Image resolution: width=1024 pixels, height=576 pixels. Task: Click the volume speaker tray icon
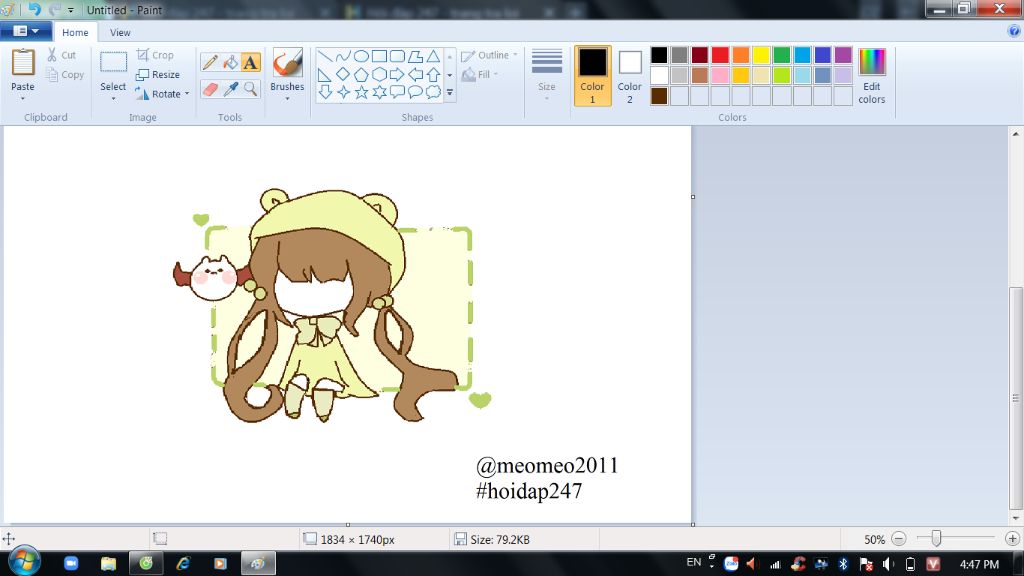pos(888,564)
